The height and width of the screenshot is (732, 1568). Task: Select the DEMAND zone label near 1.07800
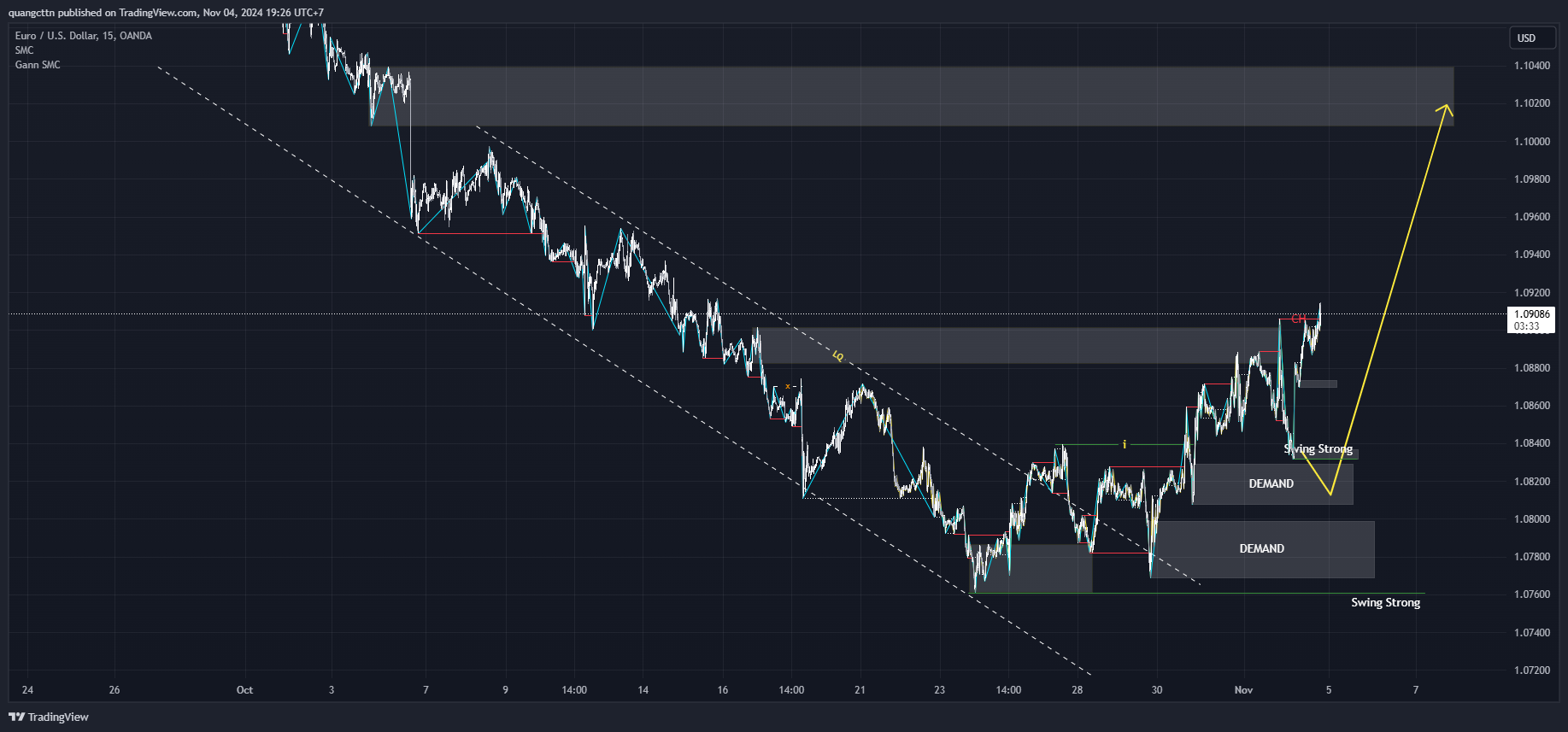(x=1262, y=549)
